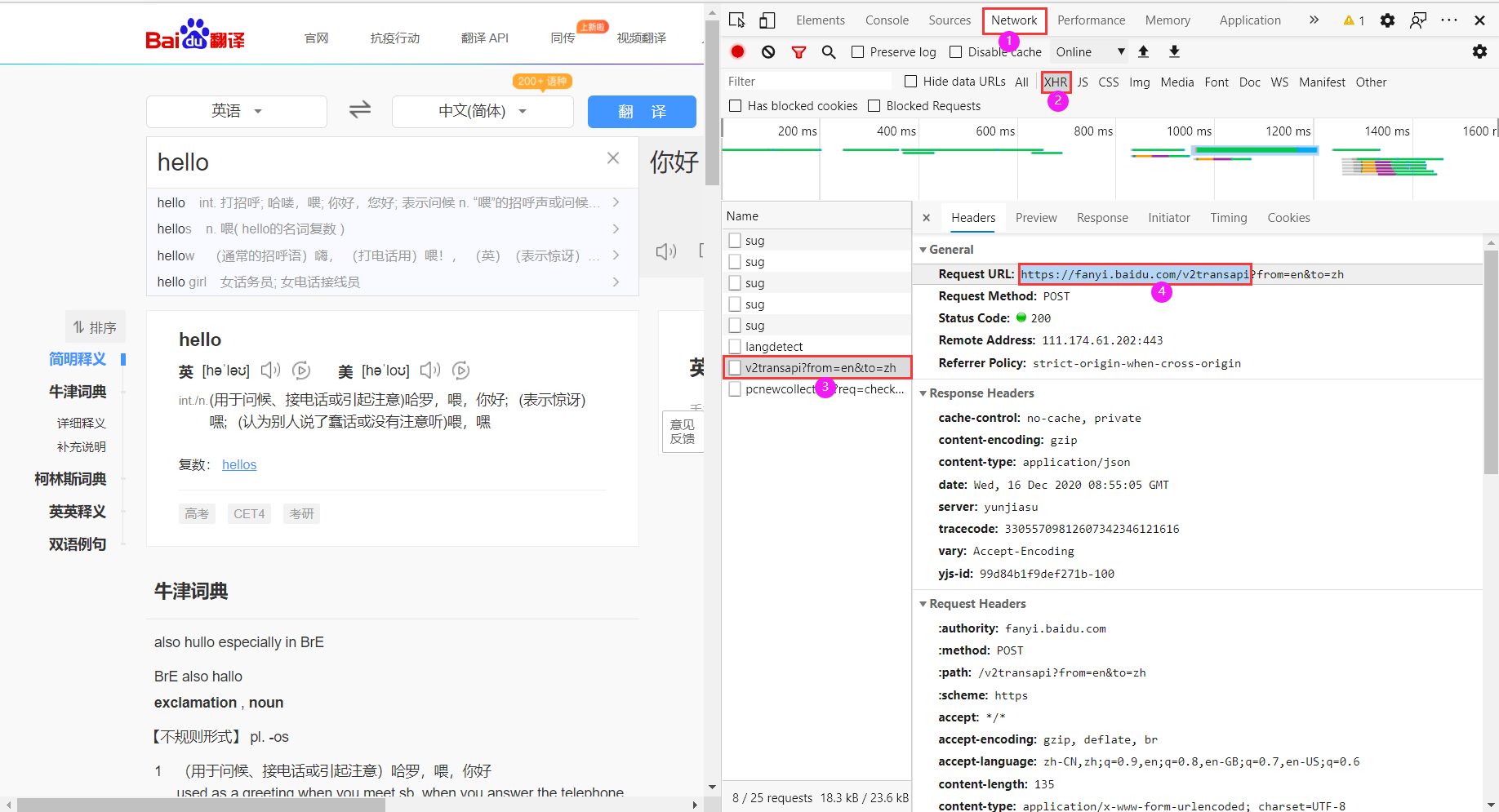Click page horizontal scrollbar thumb
The width and height of the screenshot is (1499, 812).
click(201, 805)
